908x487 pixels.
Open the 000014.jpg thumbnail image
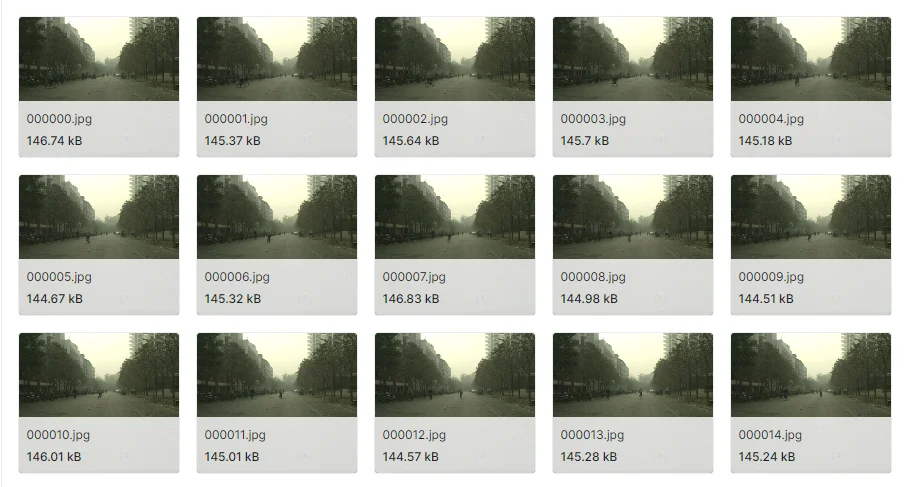coord(811,375)
